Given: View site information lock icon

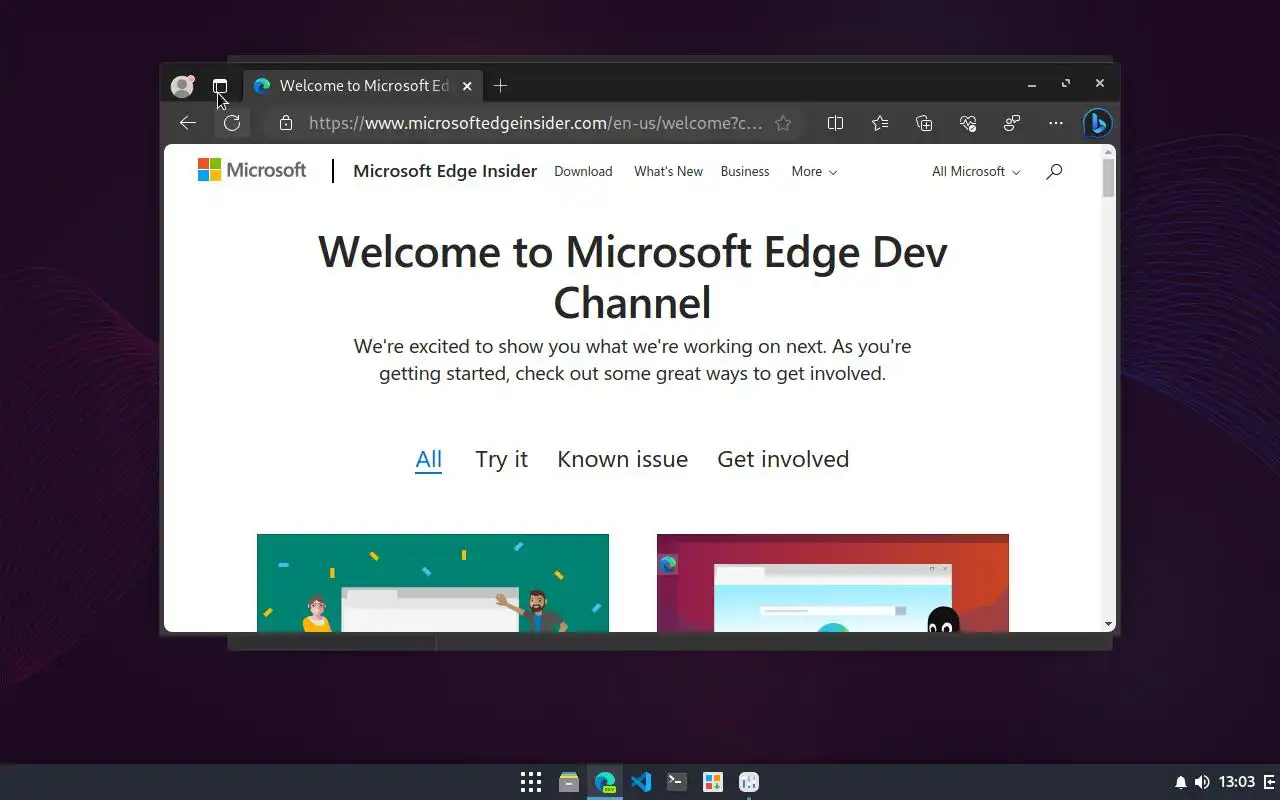Looking at the screenshot, I should click(x=286, y=123).
